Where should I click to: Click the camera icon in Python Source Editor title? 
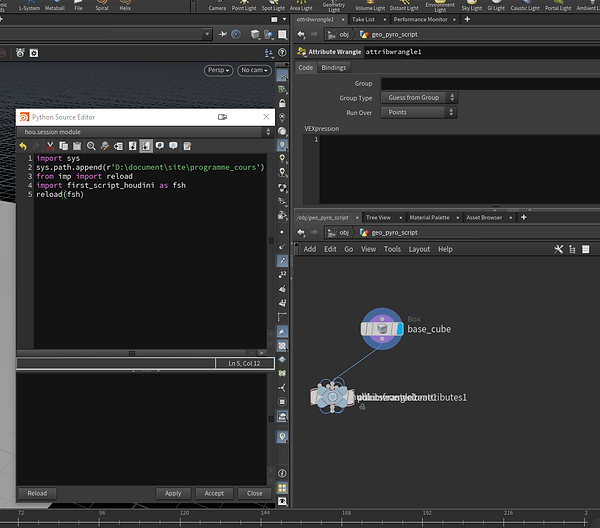[x=222, y=117]
